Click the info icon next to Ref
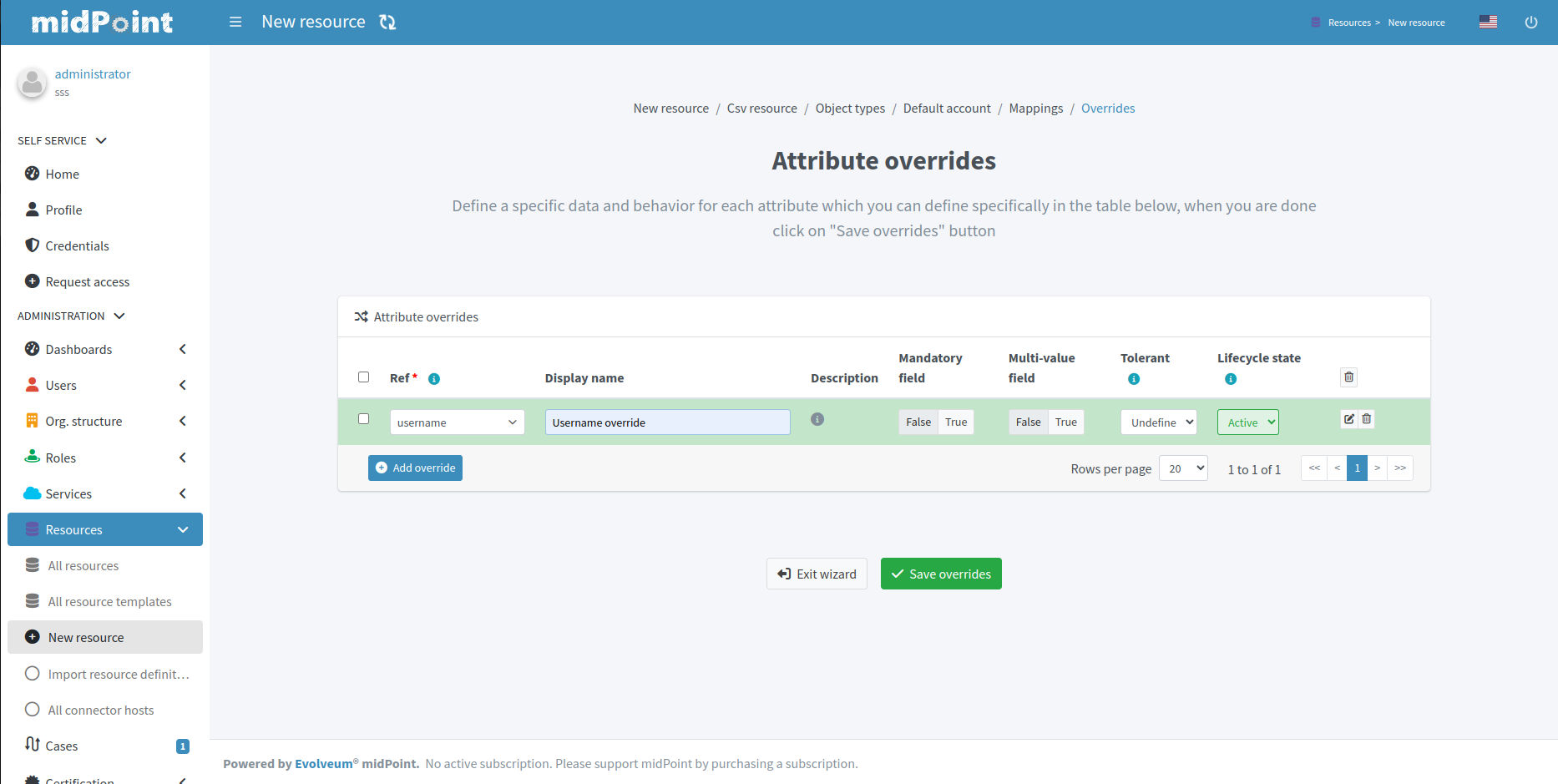The height and width of the screenshot is (784, 1558). point(434,379)
